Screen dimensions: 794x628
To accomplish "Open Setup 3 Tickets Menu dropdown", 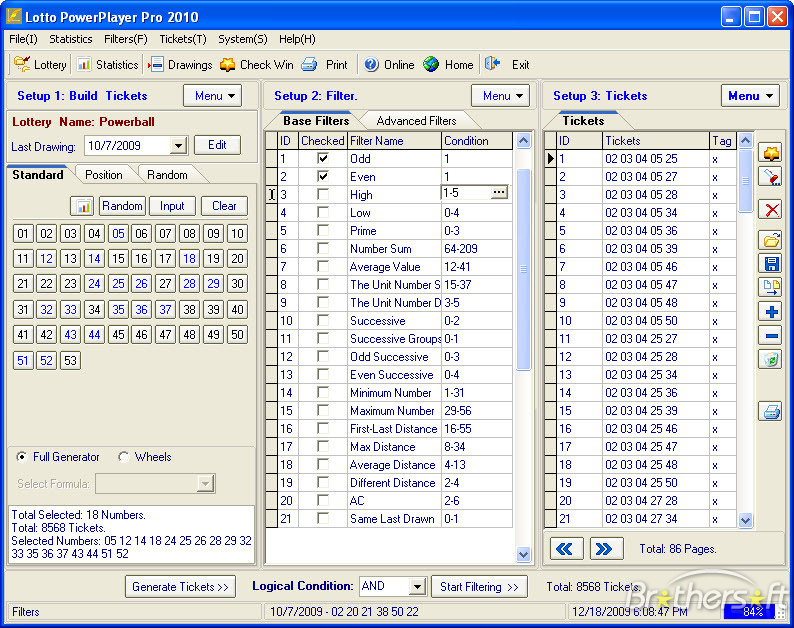I will tap(750, 96).
